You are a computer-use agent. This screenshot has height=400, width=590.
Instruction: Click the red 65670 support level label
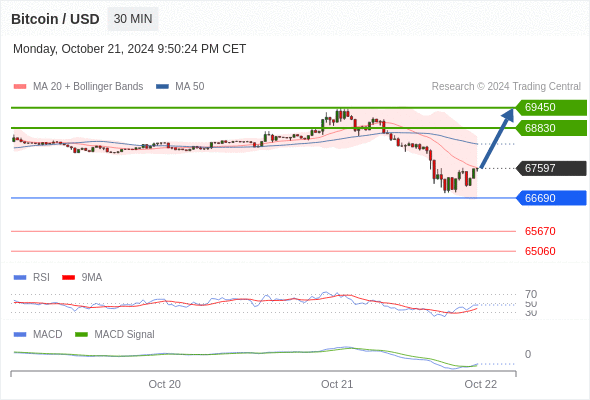pyautogui.click(x=540, y=231)
